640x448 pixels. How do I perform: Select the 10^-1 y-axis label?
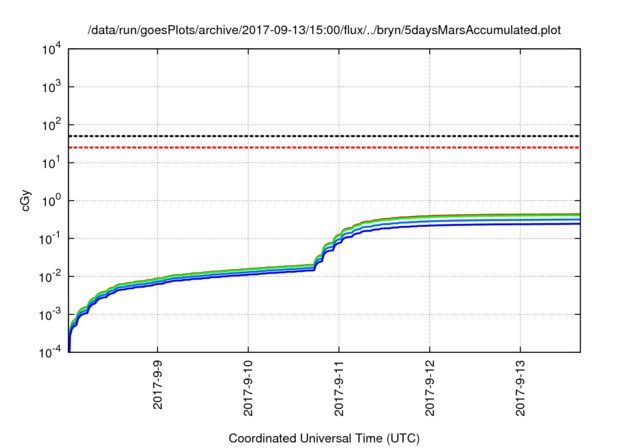pos(50,239)
